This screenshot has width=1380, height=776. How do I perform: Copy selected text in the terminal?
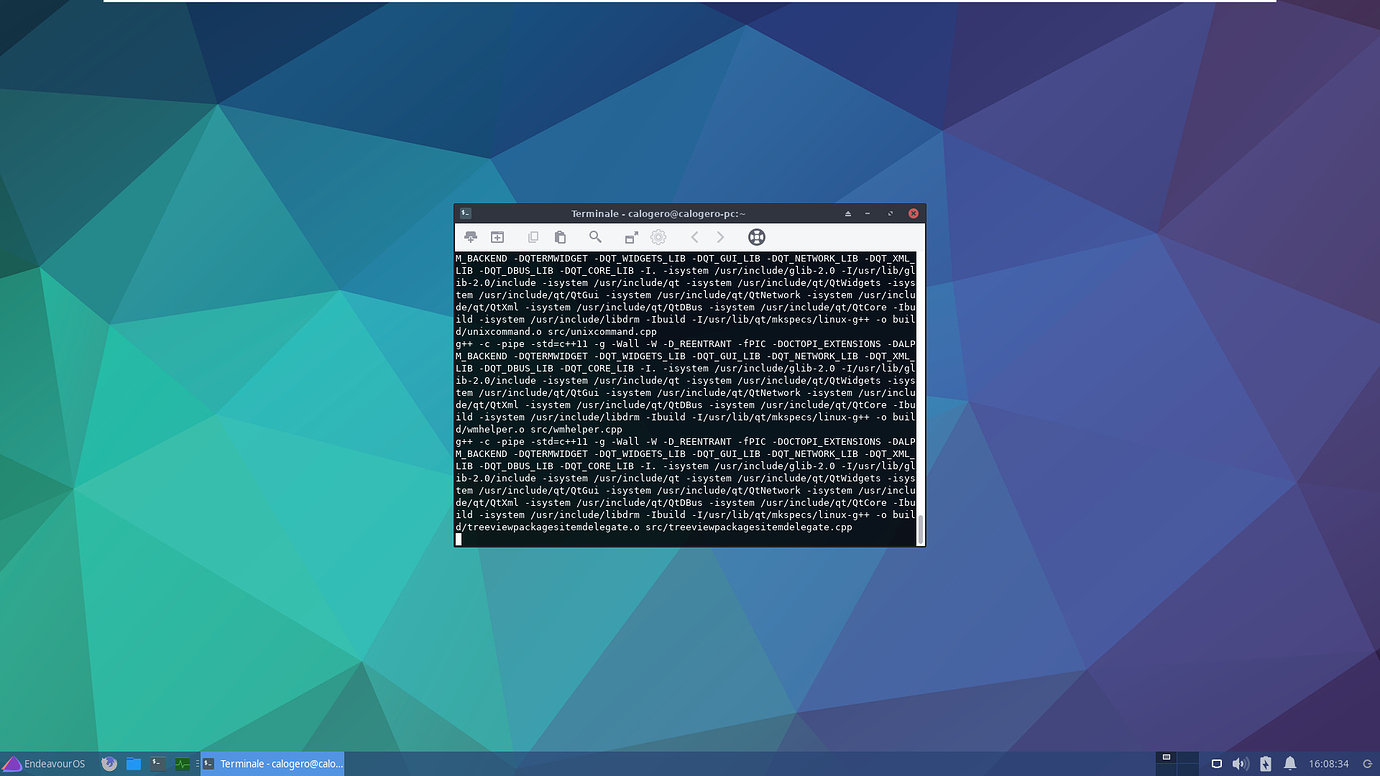click(533, 237)
